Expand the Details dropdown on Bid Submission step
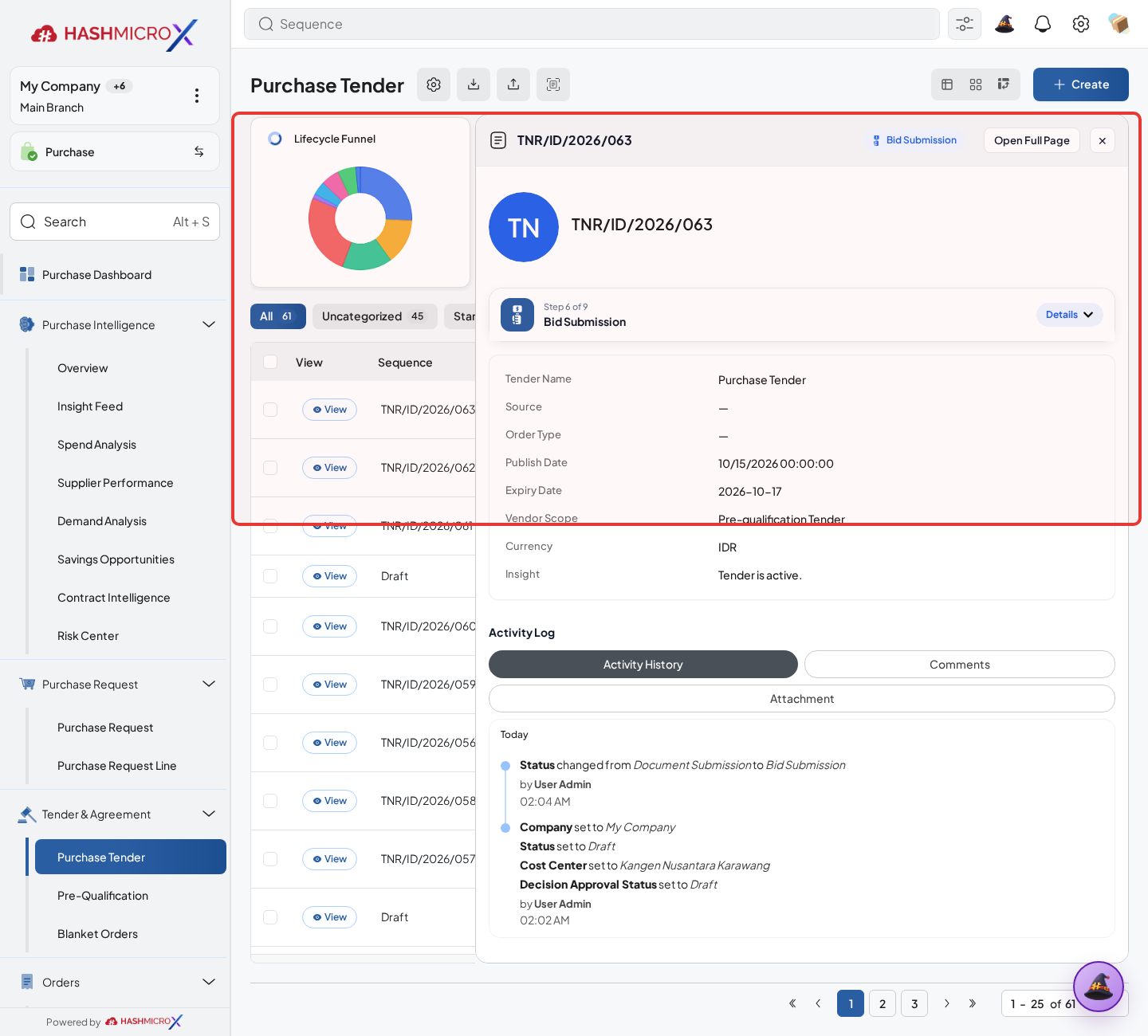1148x1036 pixels. coord(1070,315)
